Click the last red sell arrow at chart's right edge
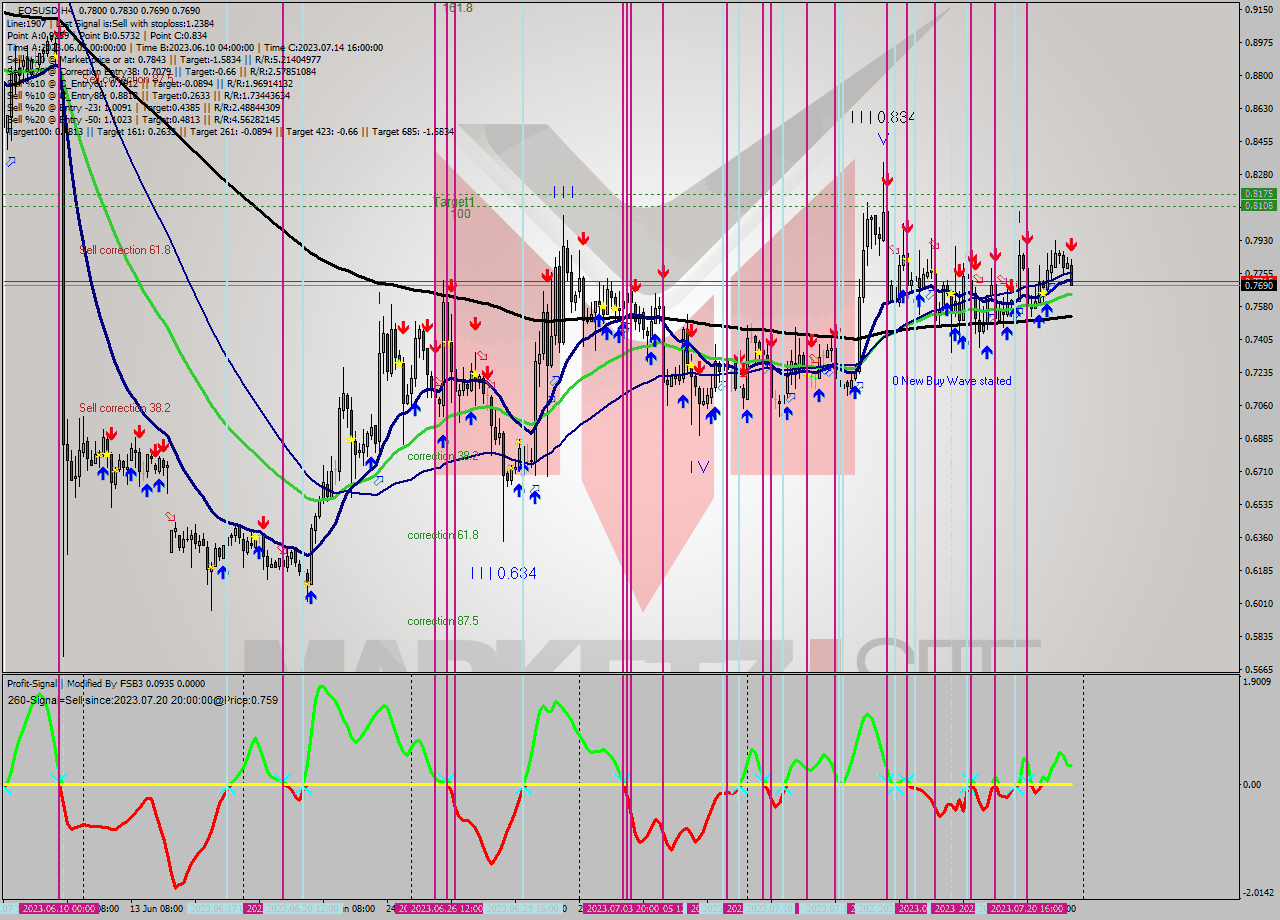 point(1071,245)
